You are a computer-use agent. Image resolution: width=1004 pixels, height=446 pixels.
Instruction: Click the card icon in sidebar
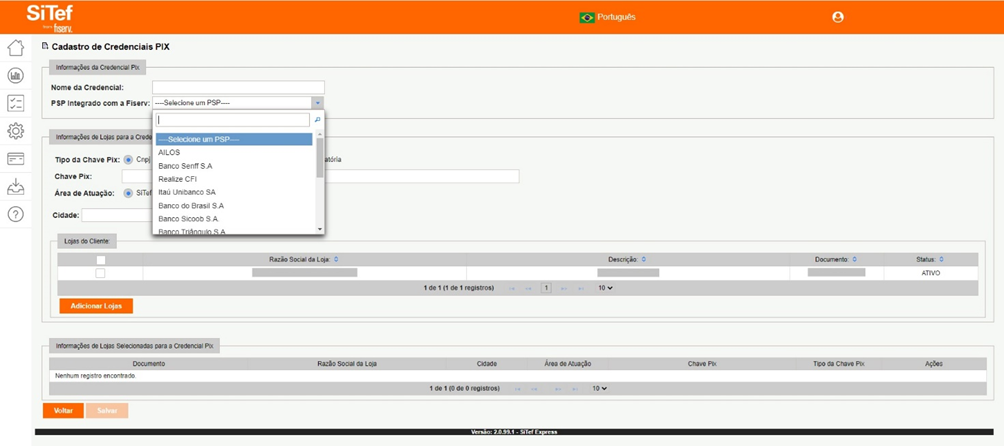15,159
